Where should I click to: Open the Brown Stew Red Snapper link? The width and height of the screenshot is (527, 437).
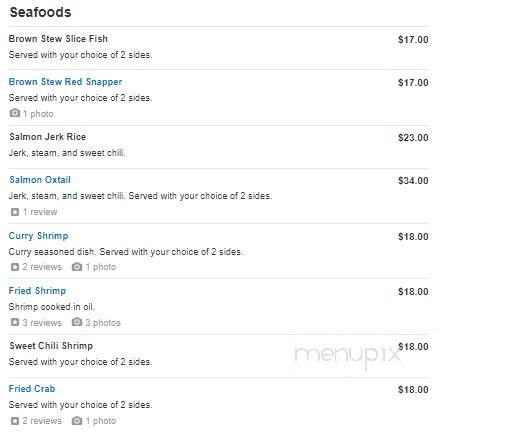point(65,82)
